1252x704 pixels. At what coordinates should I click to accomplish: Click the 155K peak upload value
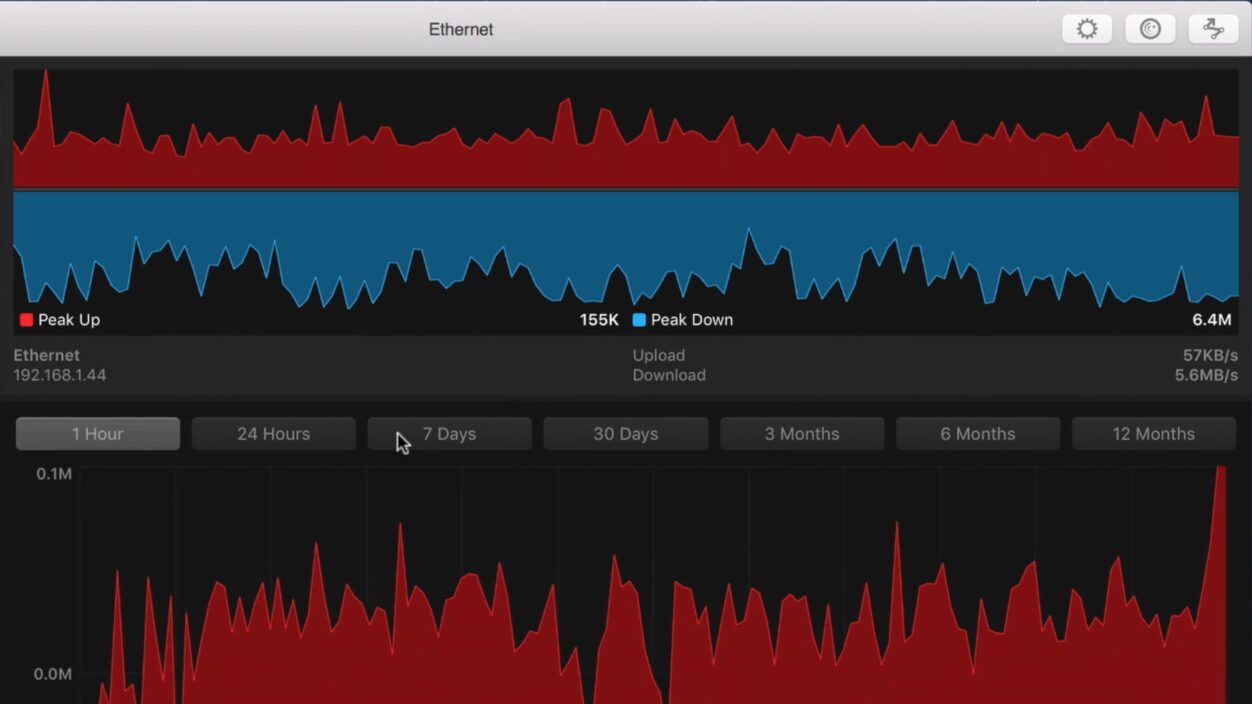(x=599, y=320)
